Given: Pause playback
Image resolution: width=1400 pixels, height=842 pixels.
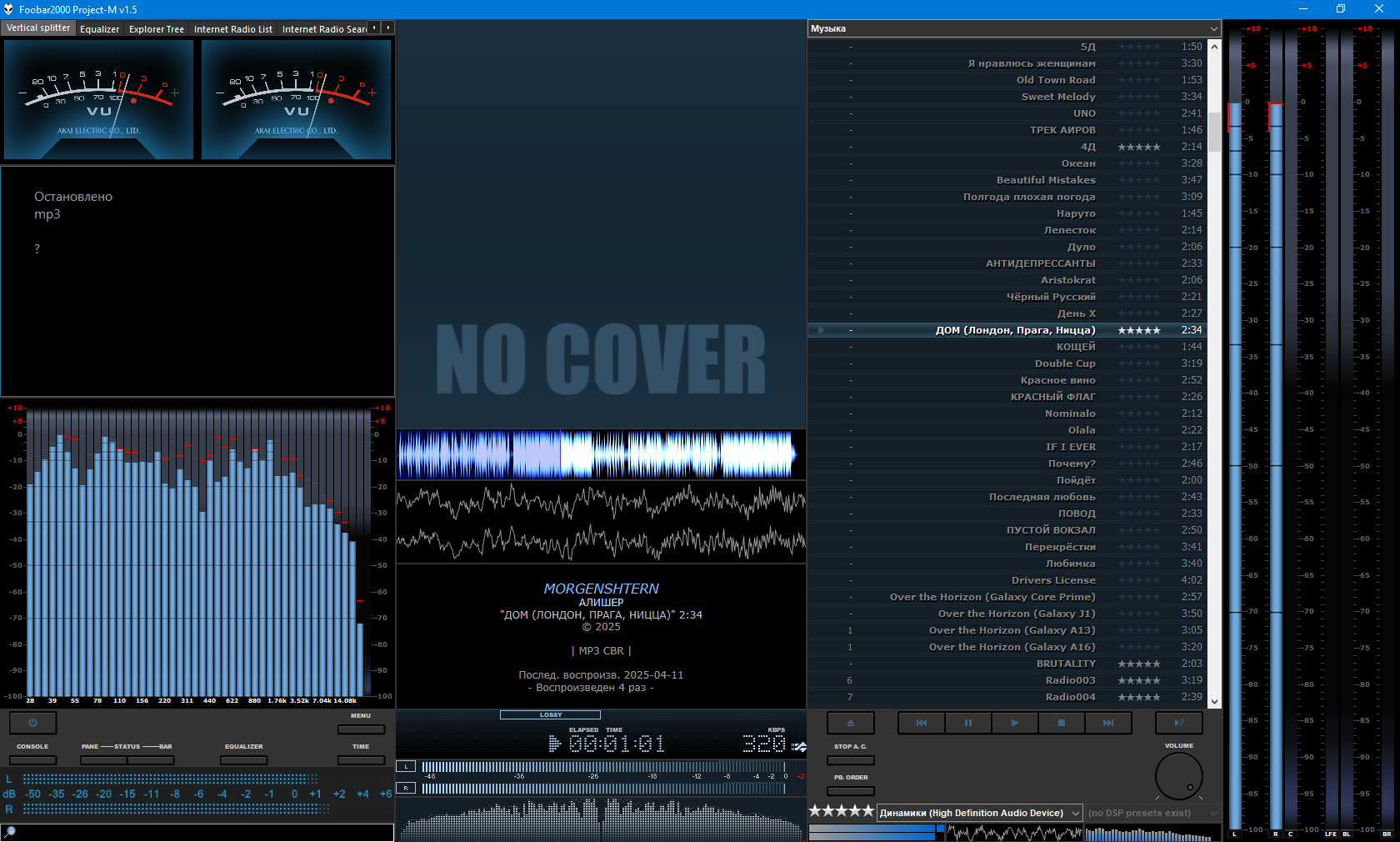Looking at the screenshot, I should pos(967,723).
